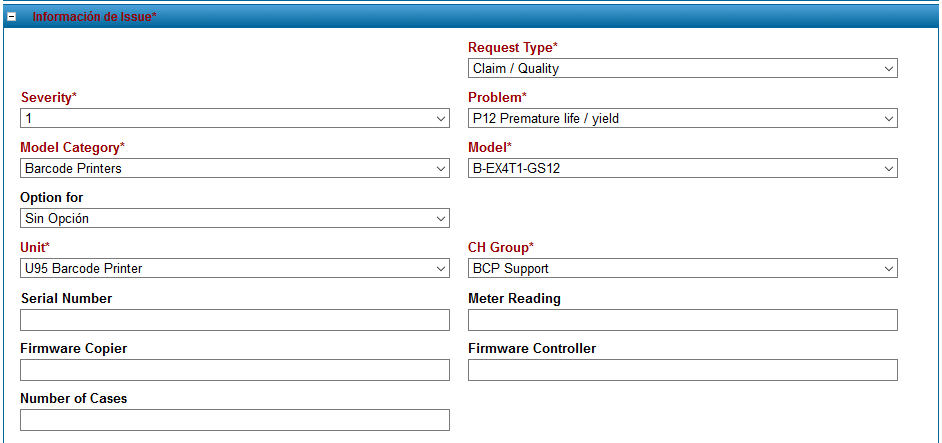This screenshot has height=443, width=942.
Task: Open the Problem dropdown
Action: 682,119
